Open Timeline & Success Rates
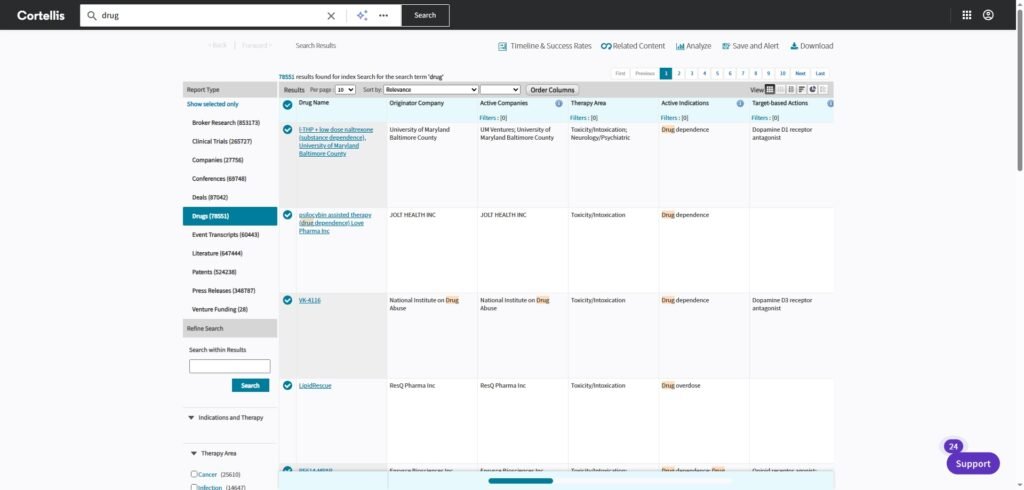Viewport: 1024px width, 490px height. pyautogui.click(x=545, y=46)
